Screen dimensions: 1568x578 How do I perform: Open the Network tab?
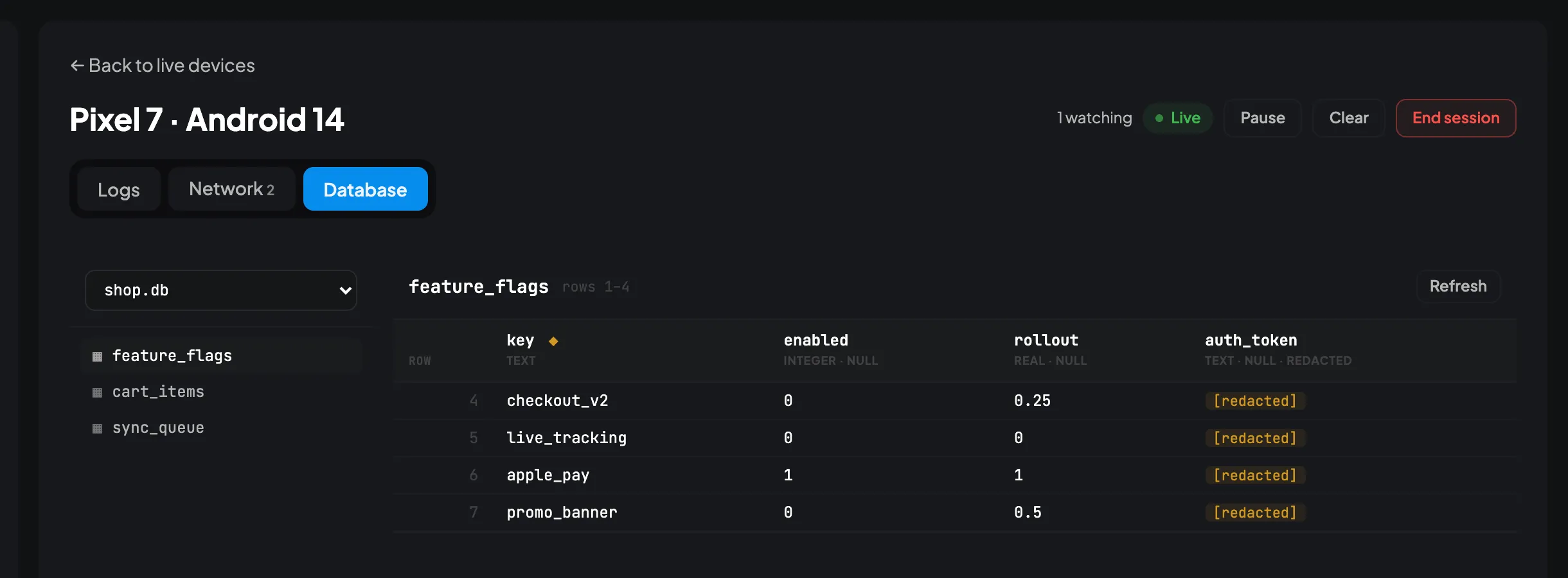(232, 189)
